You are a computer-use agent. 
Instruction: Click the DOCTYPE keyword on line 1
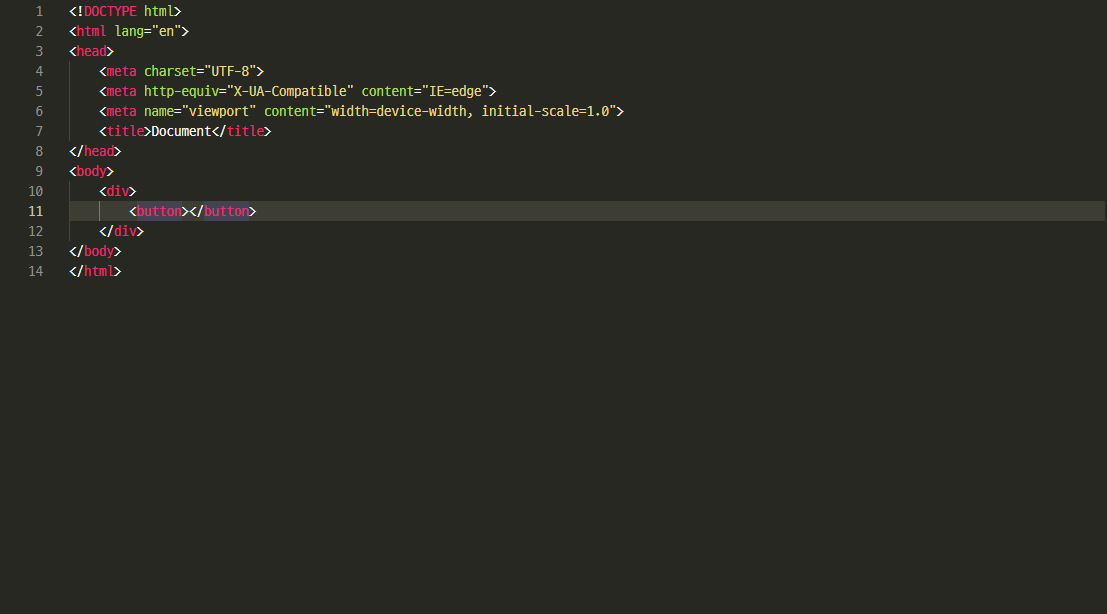[x=110, y=11]
